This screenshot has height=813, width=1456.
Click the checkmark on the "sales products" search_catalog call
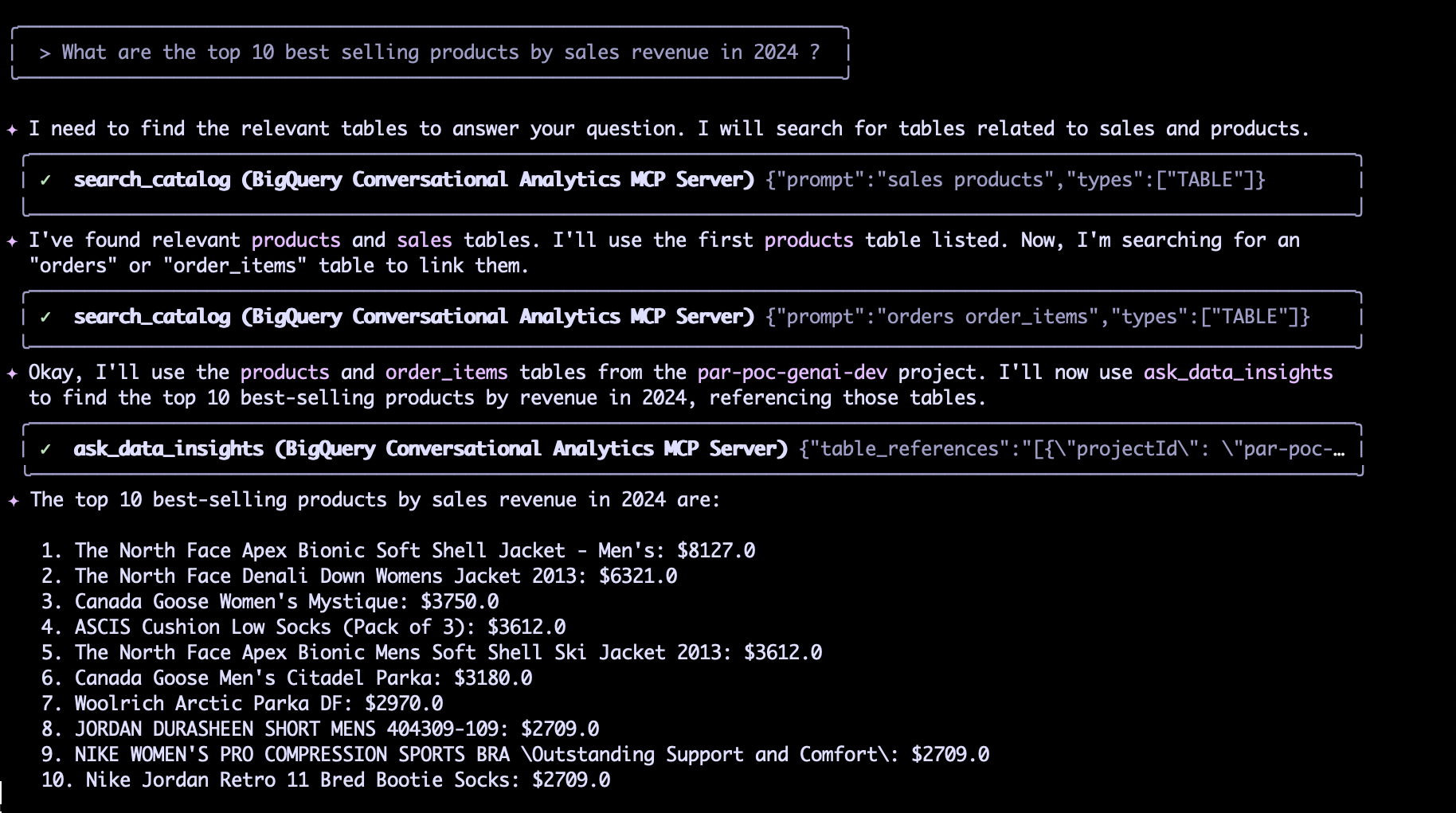coord(46,181)
